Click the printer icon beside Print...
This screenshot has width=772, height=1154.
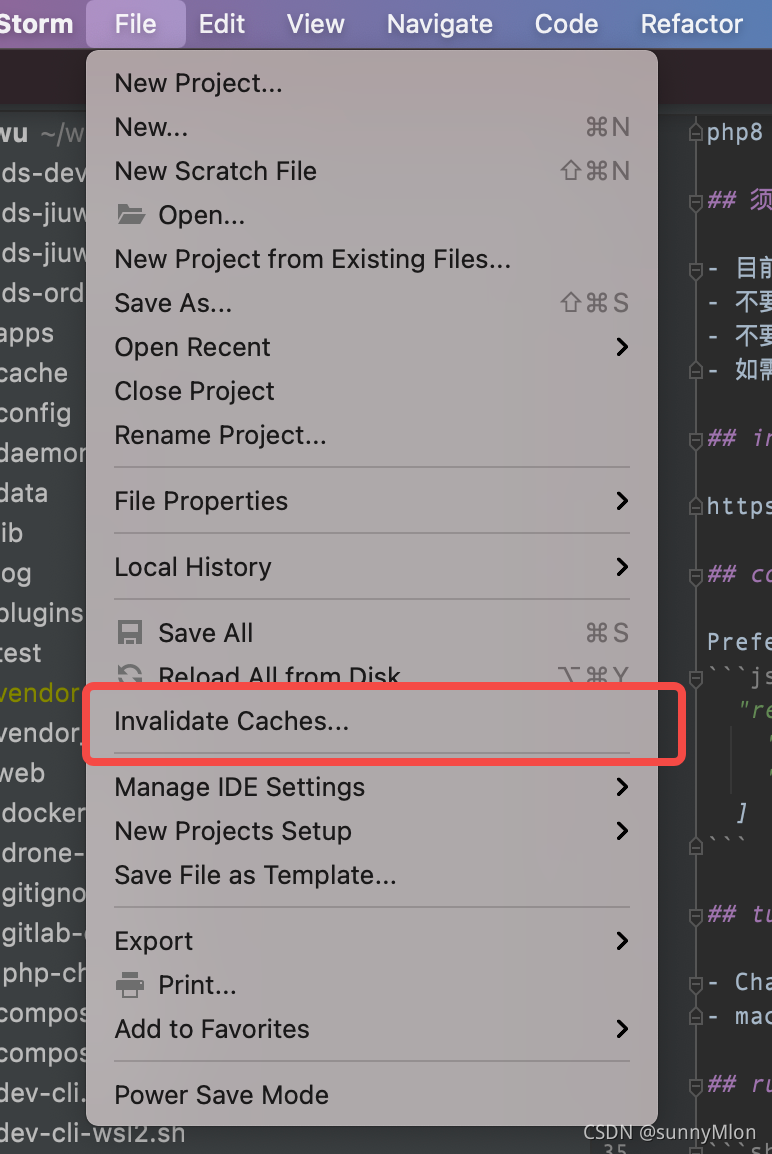(130, 985)
